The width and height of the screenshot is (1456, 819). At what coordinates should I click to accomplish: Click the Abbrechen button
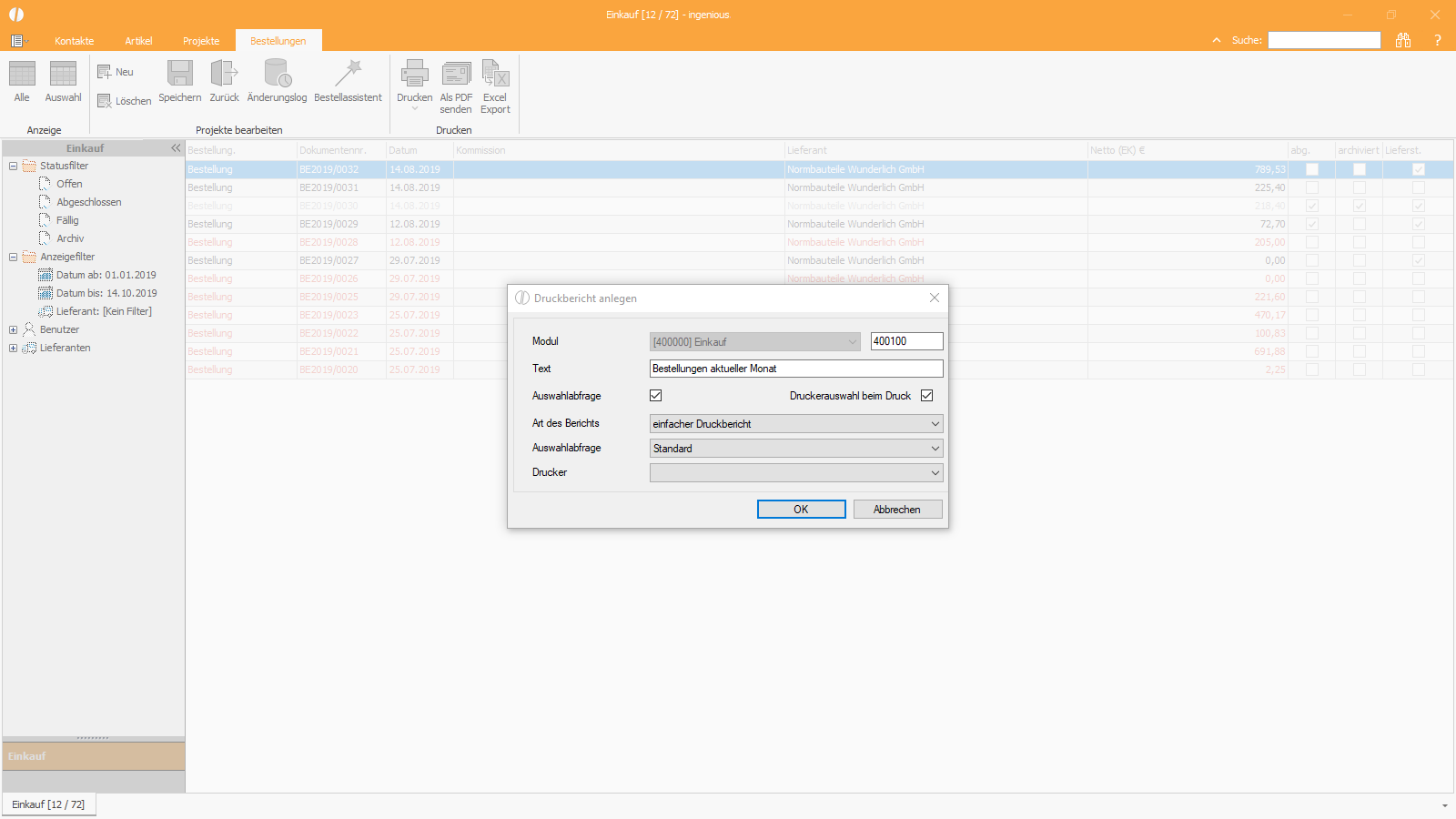coord(897,510)
